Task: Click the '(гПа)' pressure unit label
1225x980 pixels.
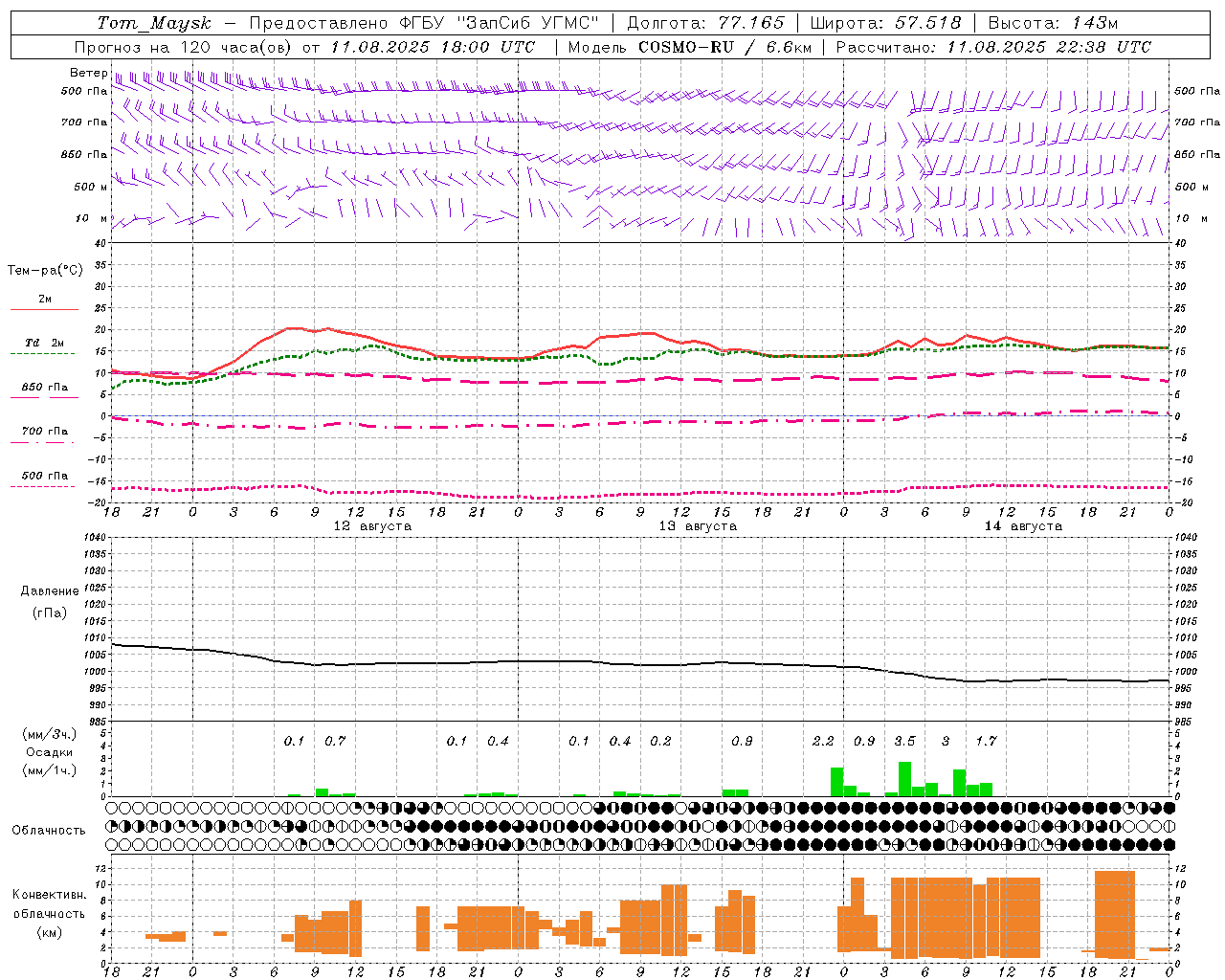Action: [x=50, y=612]
